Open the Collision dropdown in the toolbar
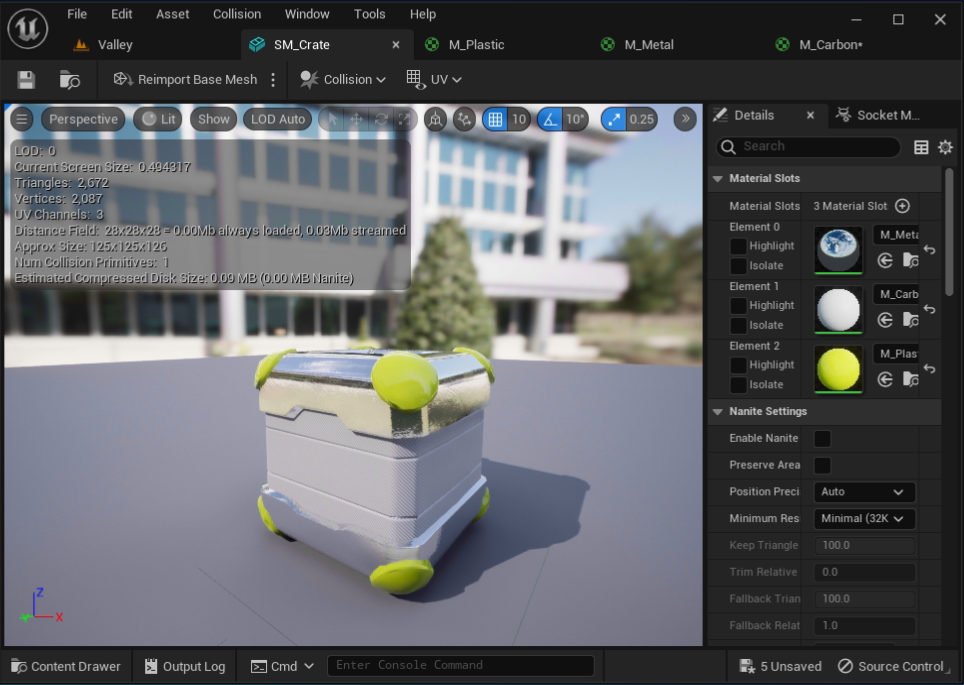964x685 pixels. tap(343, 79)
